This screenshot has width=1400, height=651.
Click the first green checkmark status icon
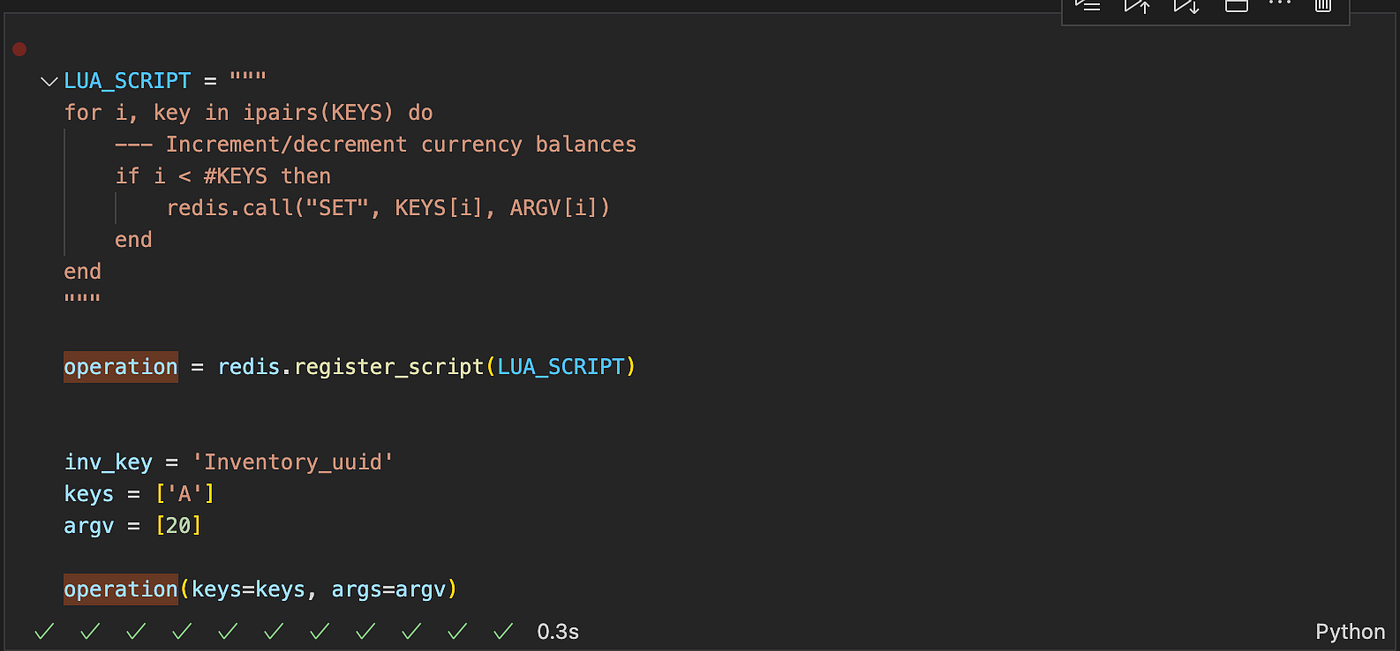point(44,631)
